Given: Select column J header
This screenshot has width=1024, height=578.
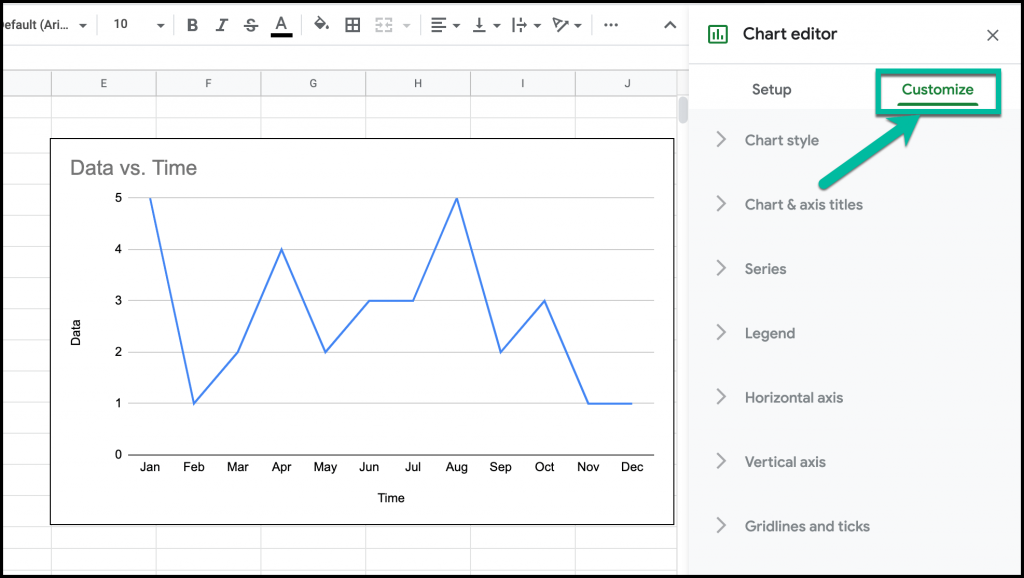Looking at the screenshot, I should 627,83.
